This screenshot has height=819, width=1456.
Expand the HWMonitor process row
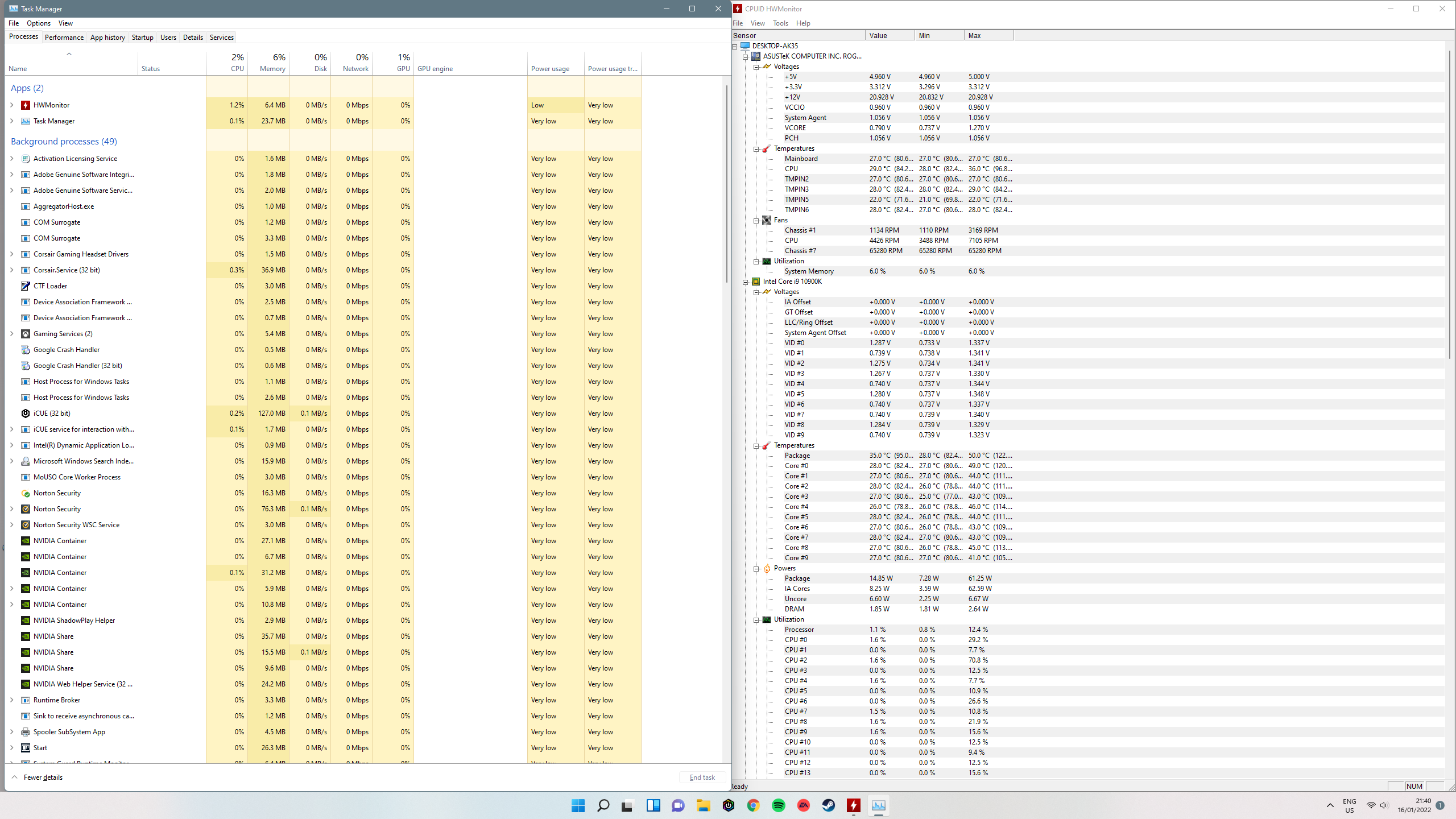point(12,105)
